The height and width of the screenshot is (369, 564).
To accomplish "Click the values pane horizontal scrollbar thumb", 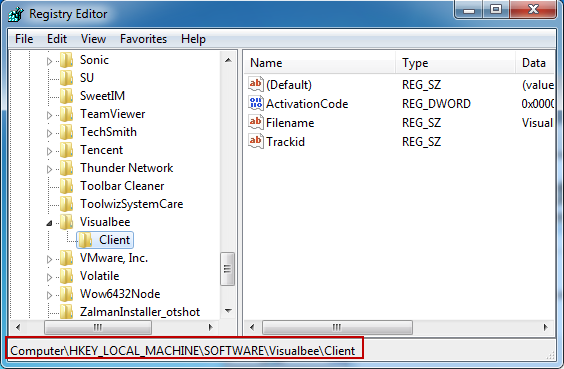I will (x=337, y=327).
